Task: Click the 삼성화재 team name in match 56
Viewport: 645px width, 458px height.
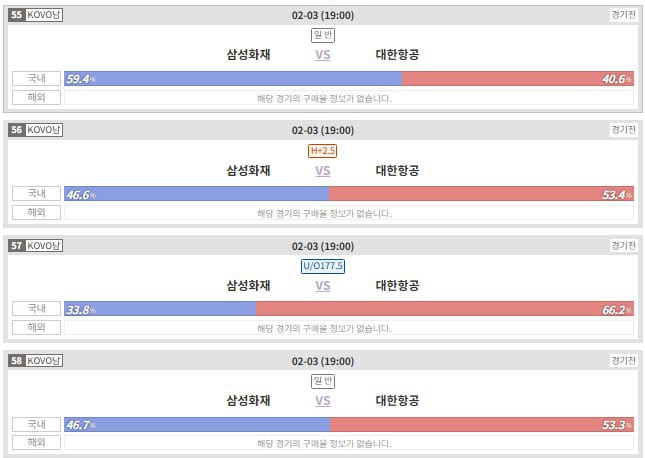Action: (249, 170)
